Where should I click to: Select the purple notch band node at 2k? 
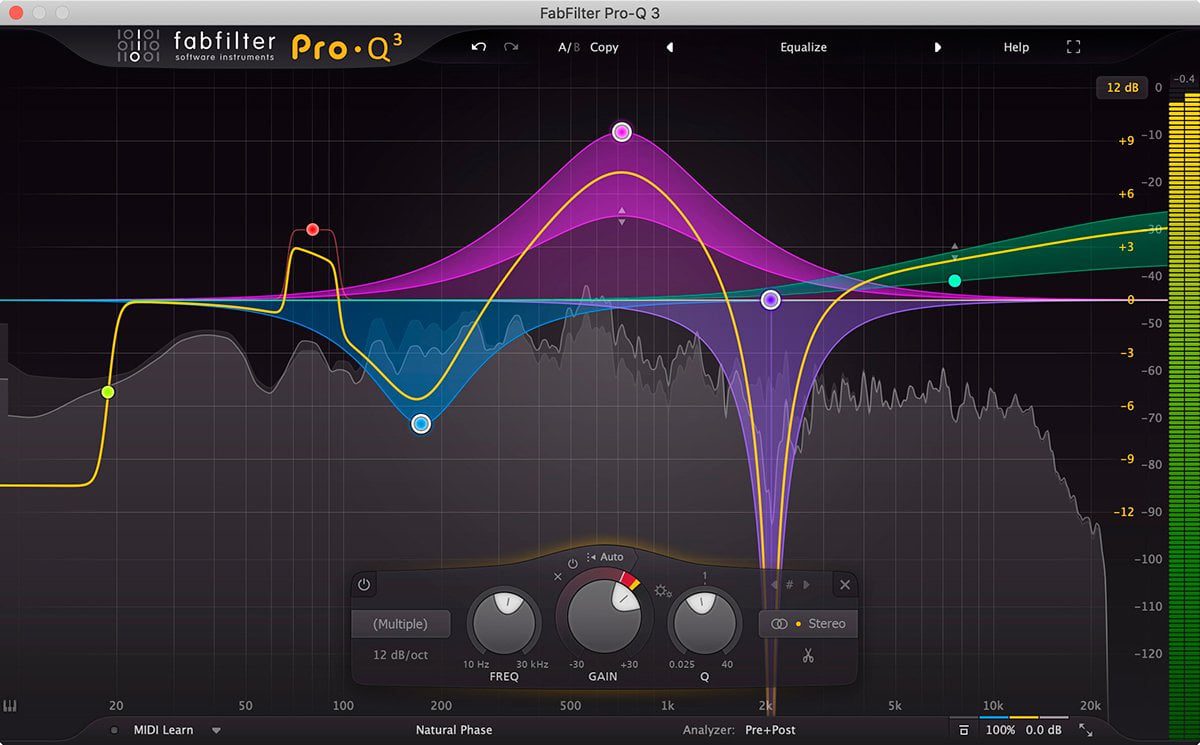(x=770, y=299)
